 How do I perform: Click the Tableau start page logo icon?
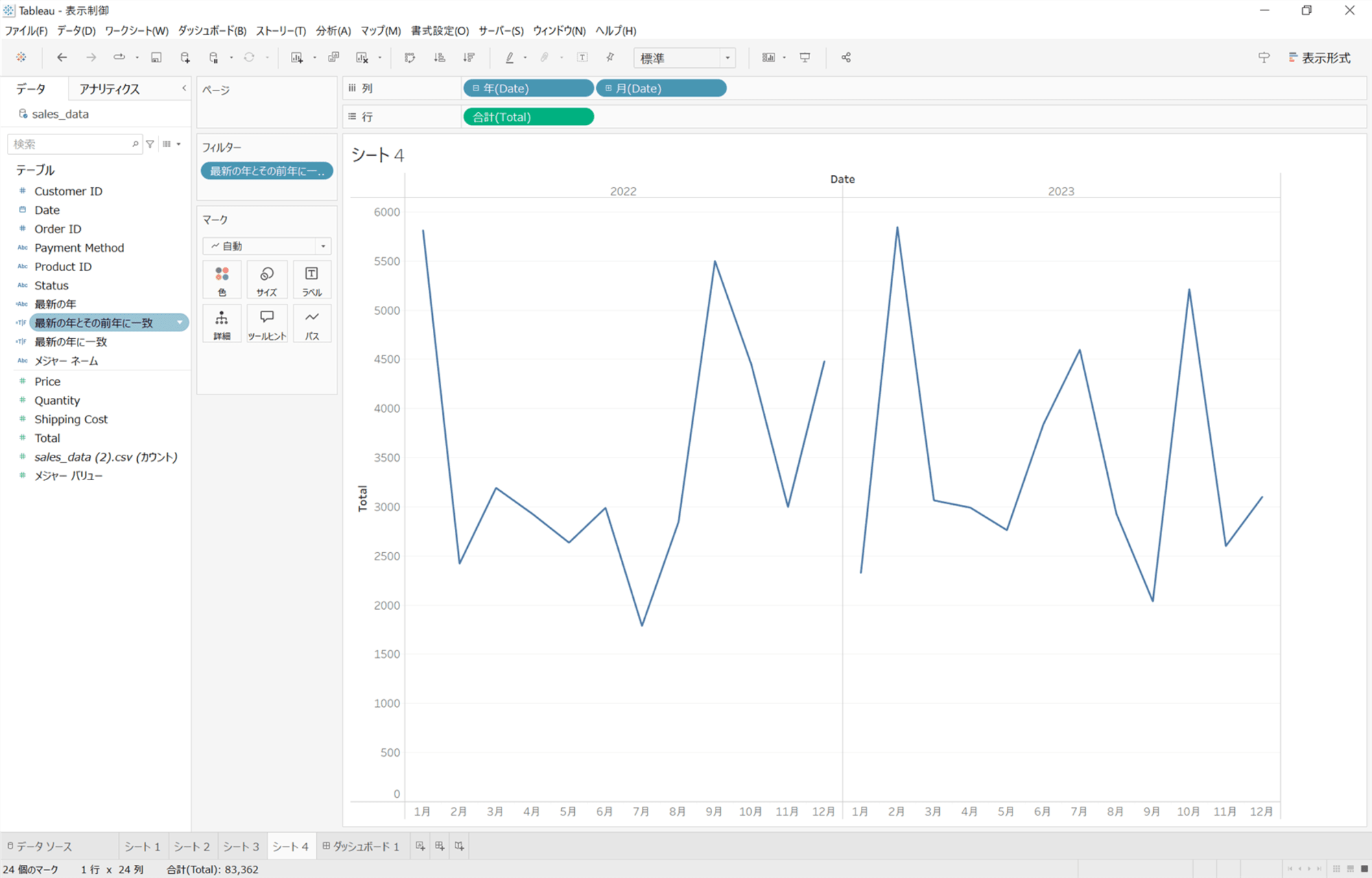21,58
